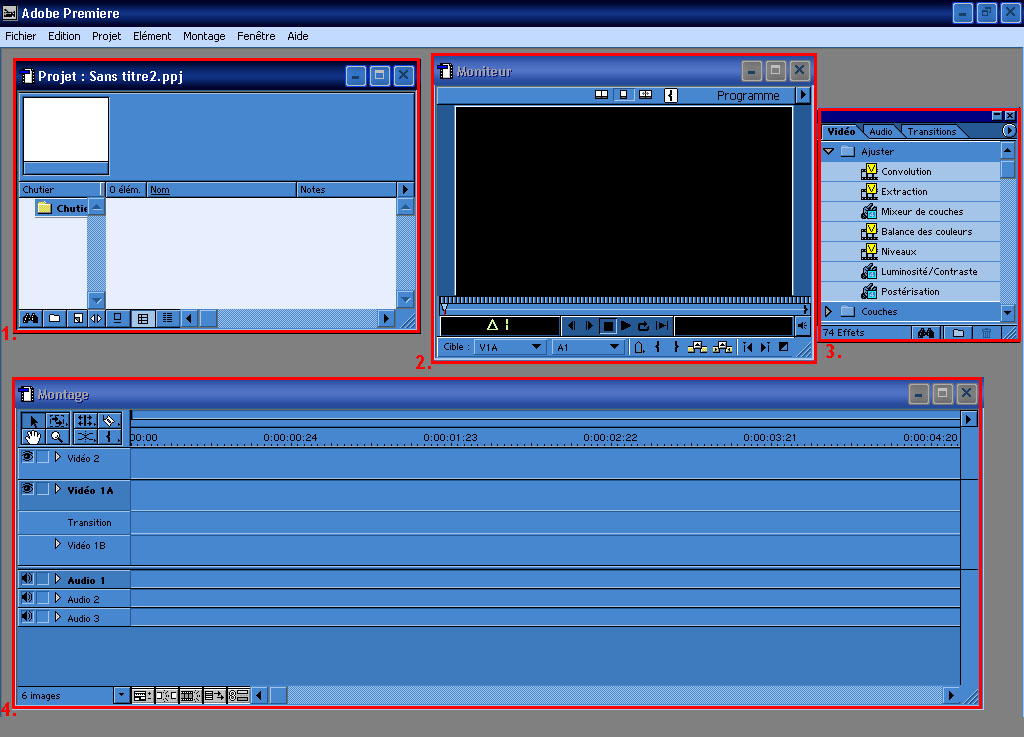Screen dimensions: 1024x737
Task: Mute the Audio 3 track speaker
Action: point(27,617)
